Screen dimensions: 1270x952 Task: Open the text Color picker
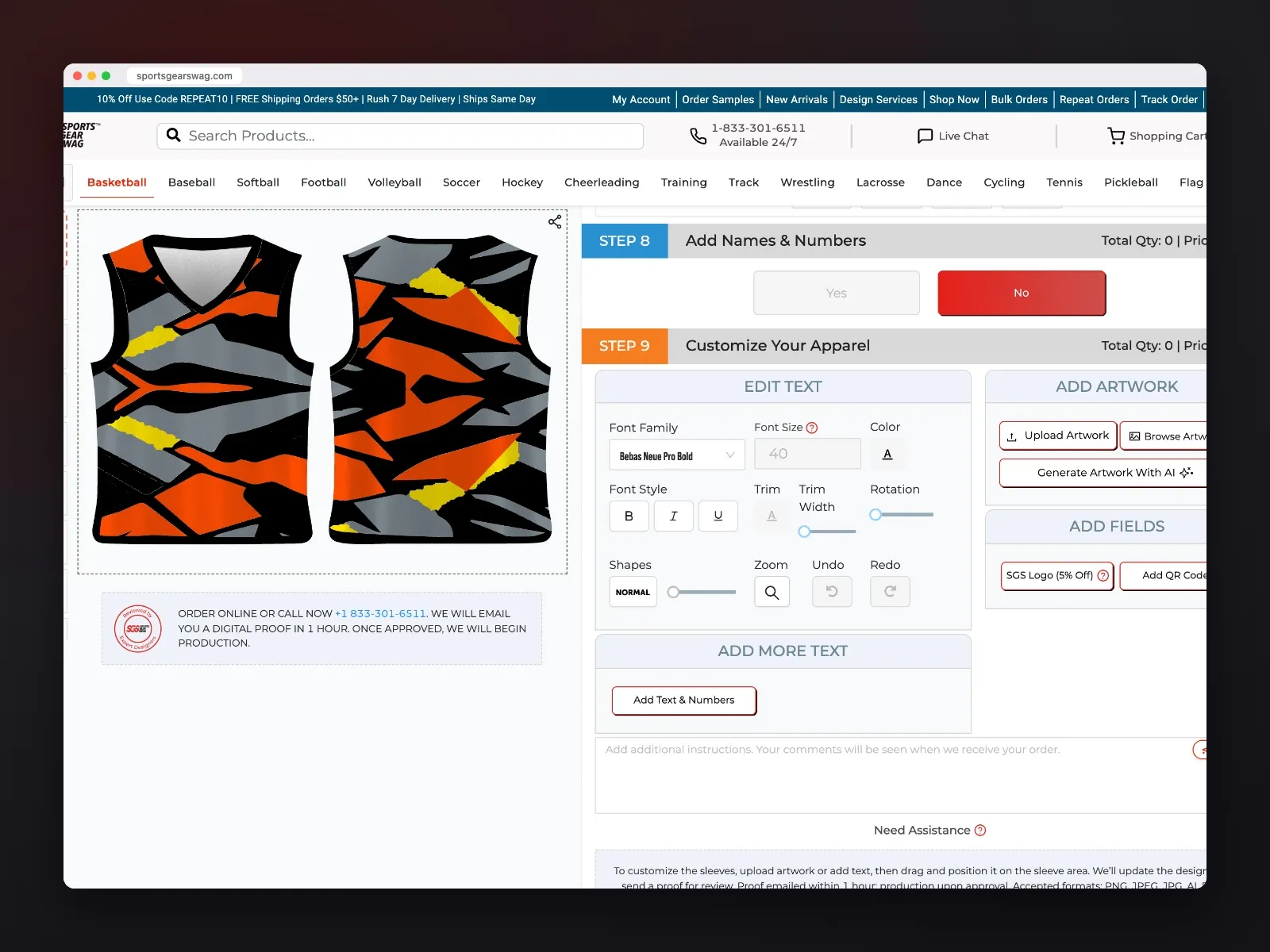887,454
